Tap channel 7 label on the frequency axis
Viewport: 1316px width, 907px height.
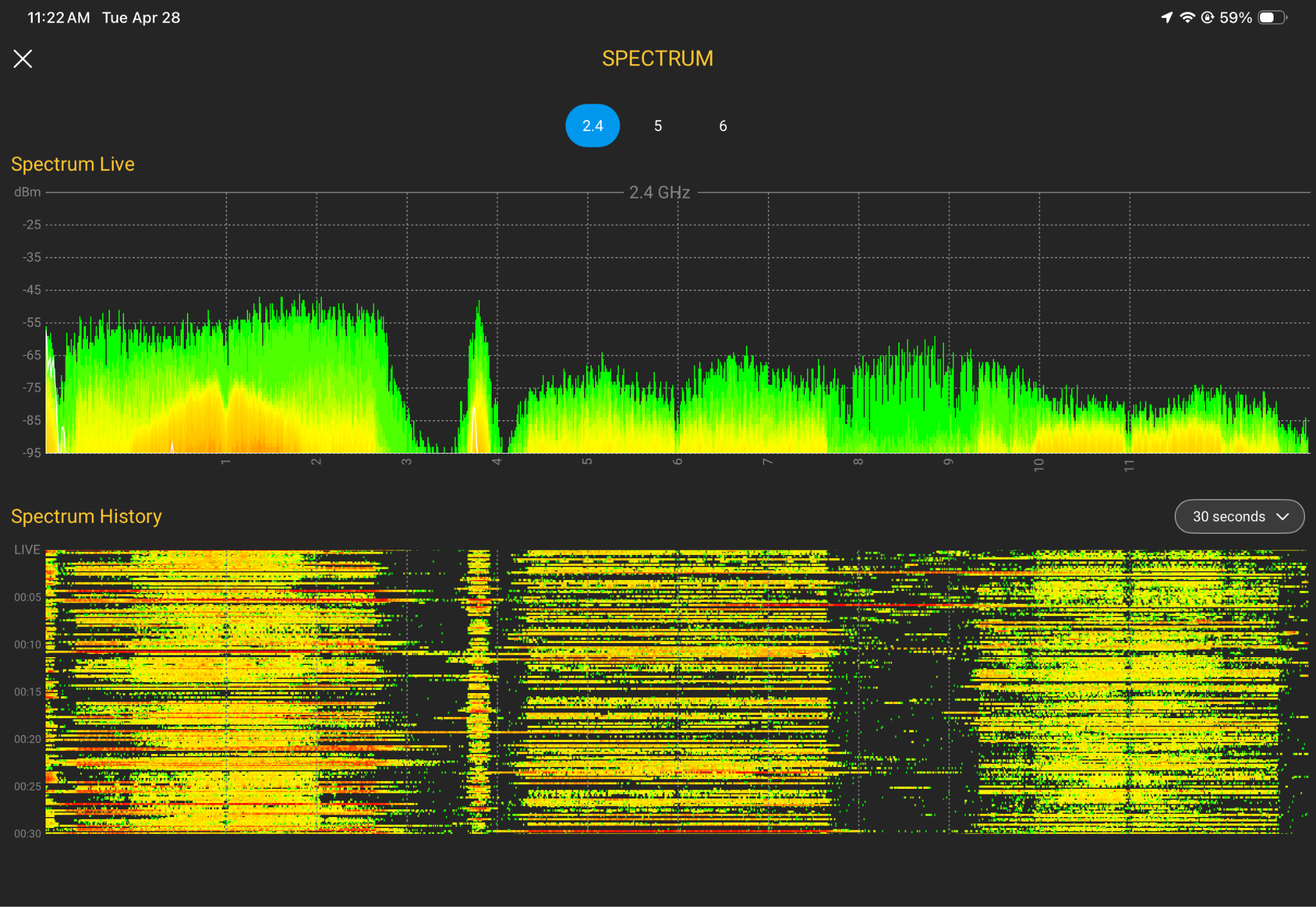coord(768,462)
